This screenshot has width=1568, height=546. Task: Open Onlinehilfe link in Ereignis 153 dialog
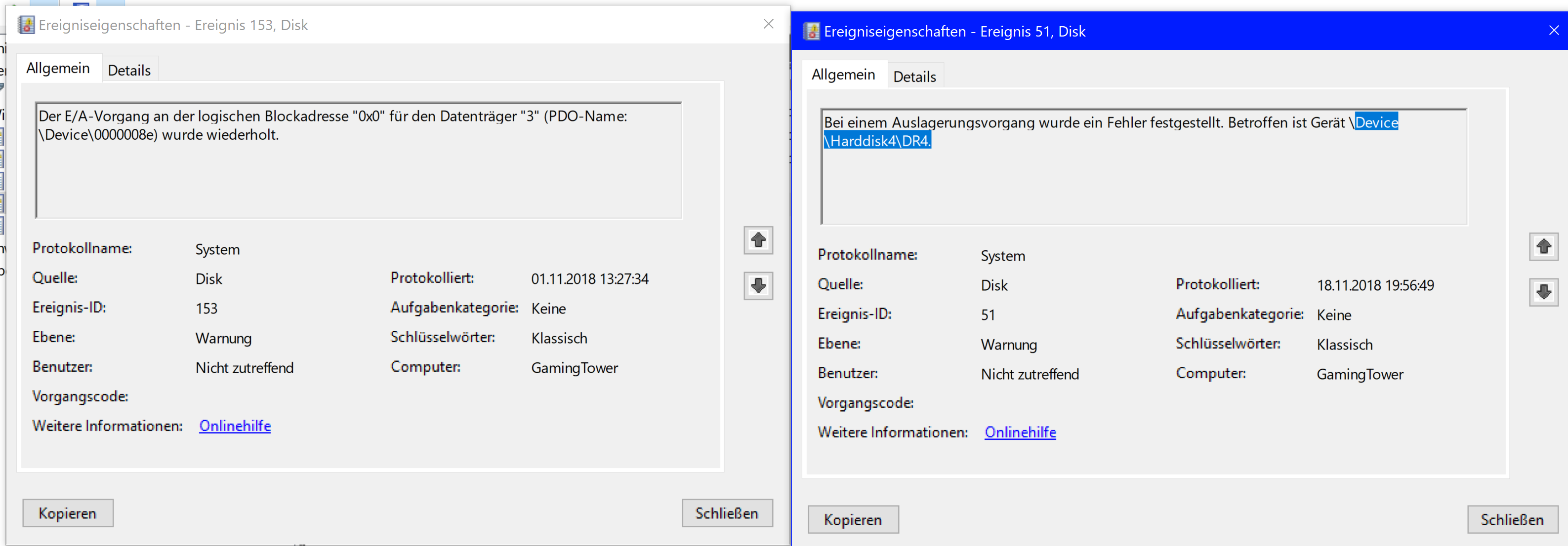(x=235, y=426)
